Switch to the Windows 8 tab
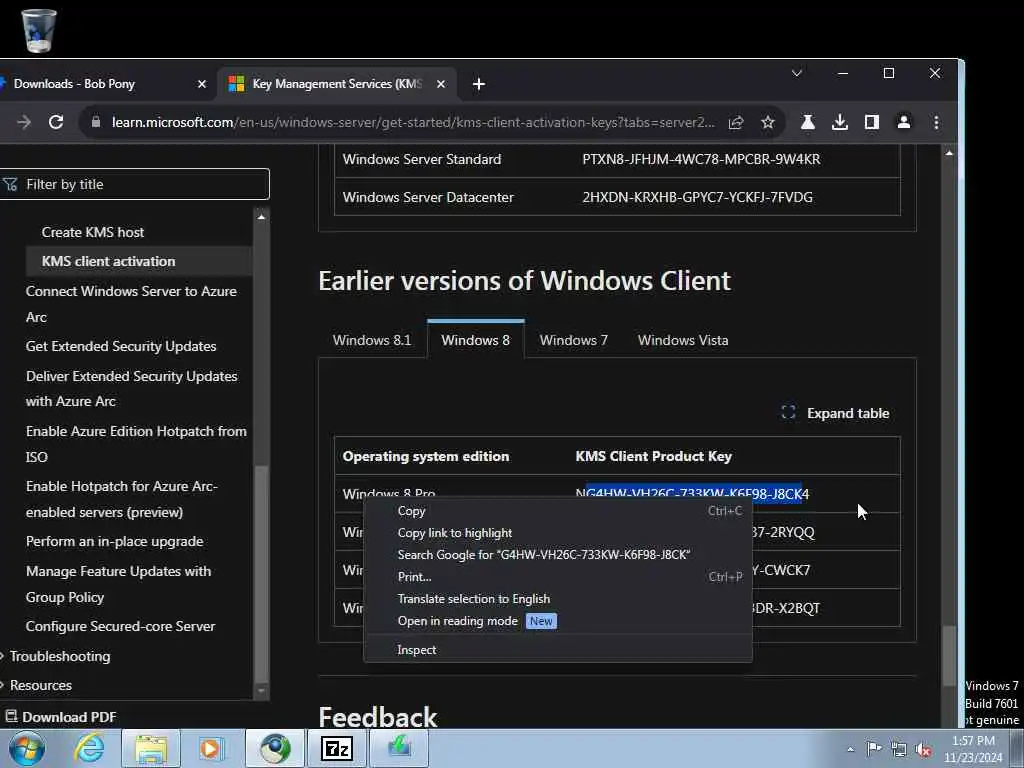1024x768 pixels. click(475, 340)
